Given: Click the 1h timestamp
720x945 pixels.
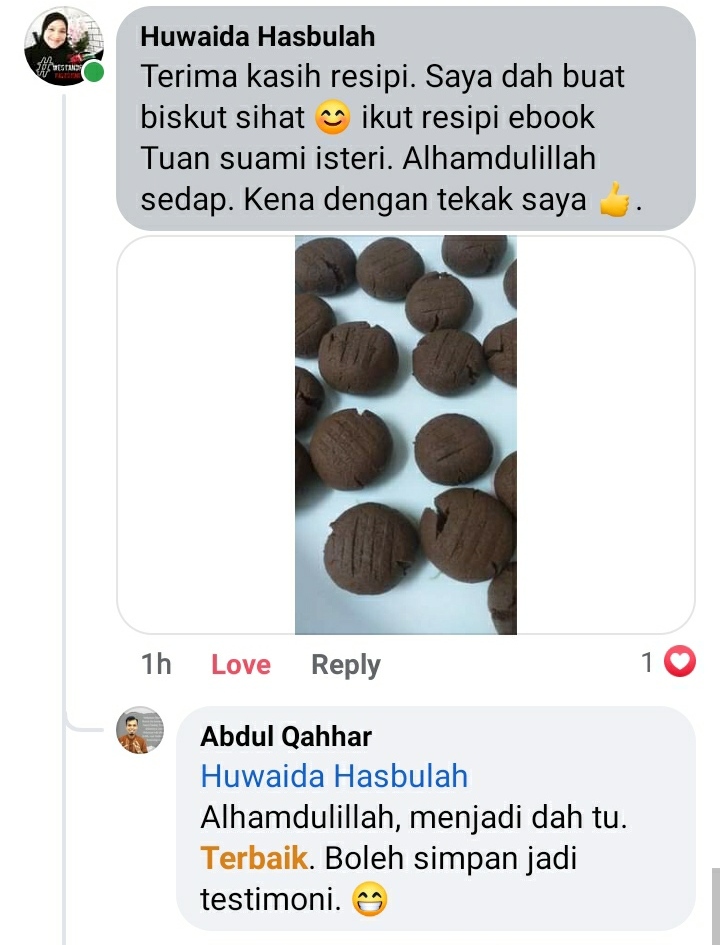Looking at the screenshot, I should tap(156, 665).
